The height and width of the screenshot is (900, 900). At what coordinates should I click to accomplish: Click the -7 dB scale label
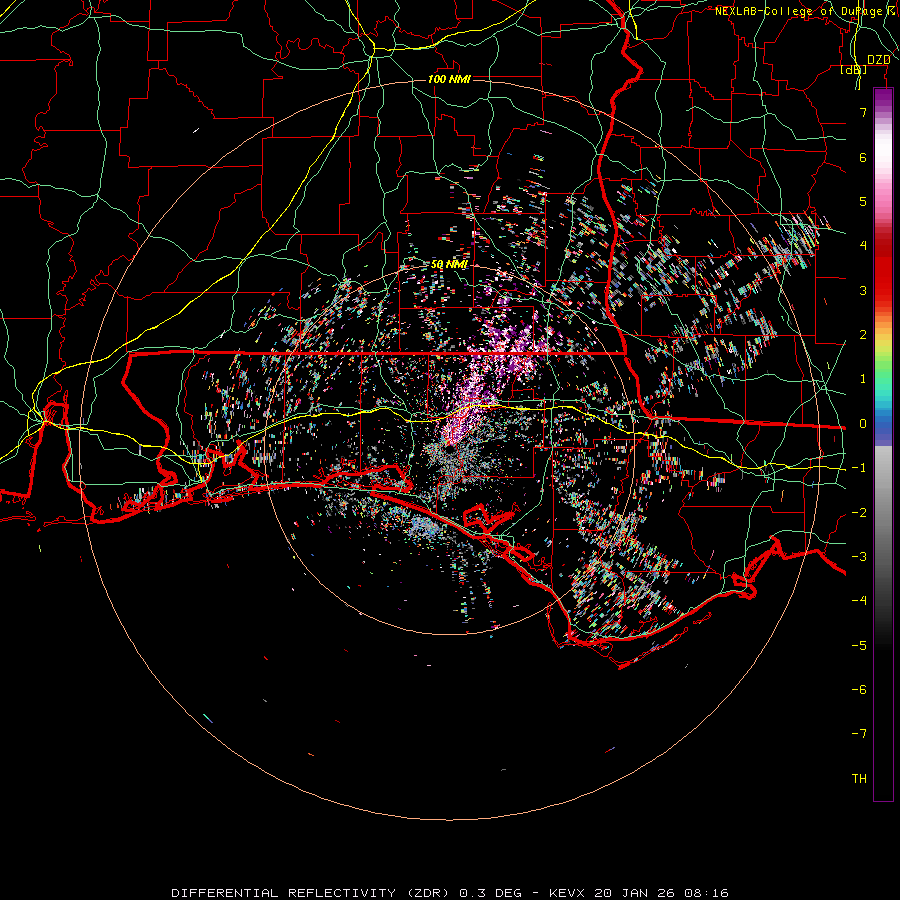(x=859, y=734)
